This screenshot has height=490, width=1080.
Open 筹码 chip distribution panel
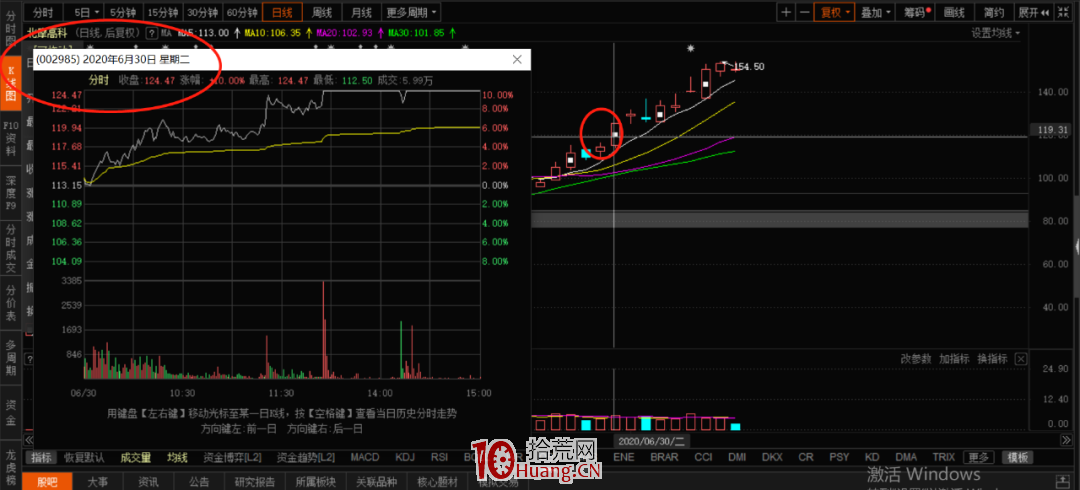tap(916, 12)
